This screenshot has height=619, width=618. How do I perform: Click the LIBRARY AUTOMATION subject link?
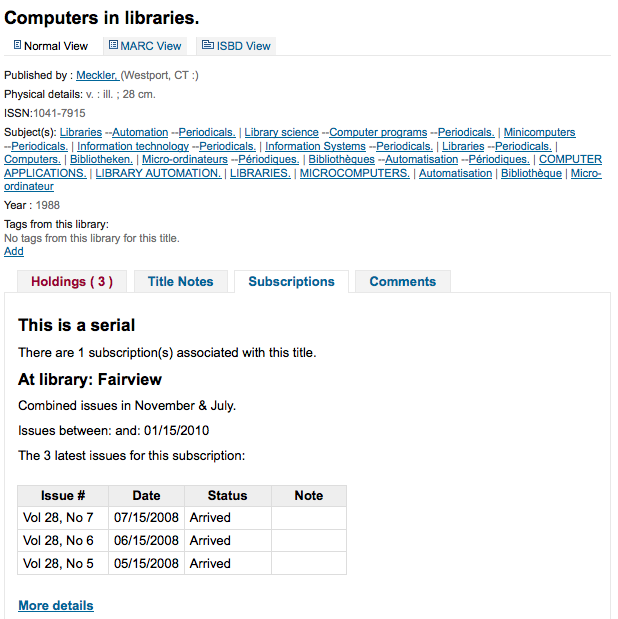click(x=158, y=173)
